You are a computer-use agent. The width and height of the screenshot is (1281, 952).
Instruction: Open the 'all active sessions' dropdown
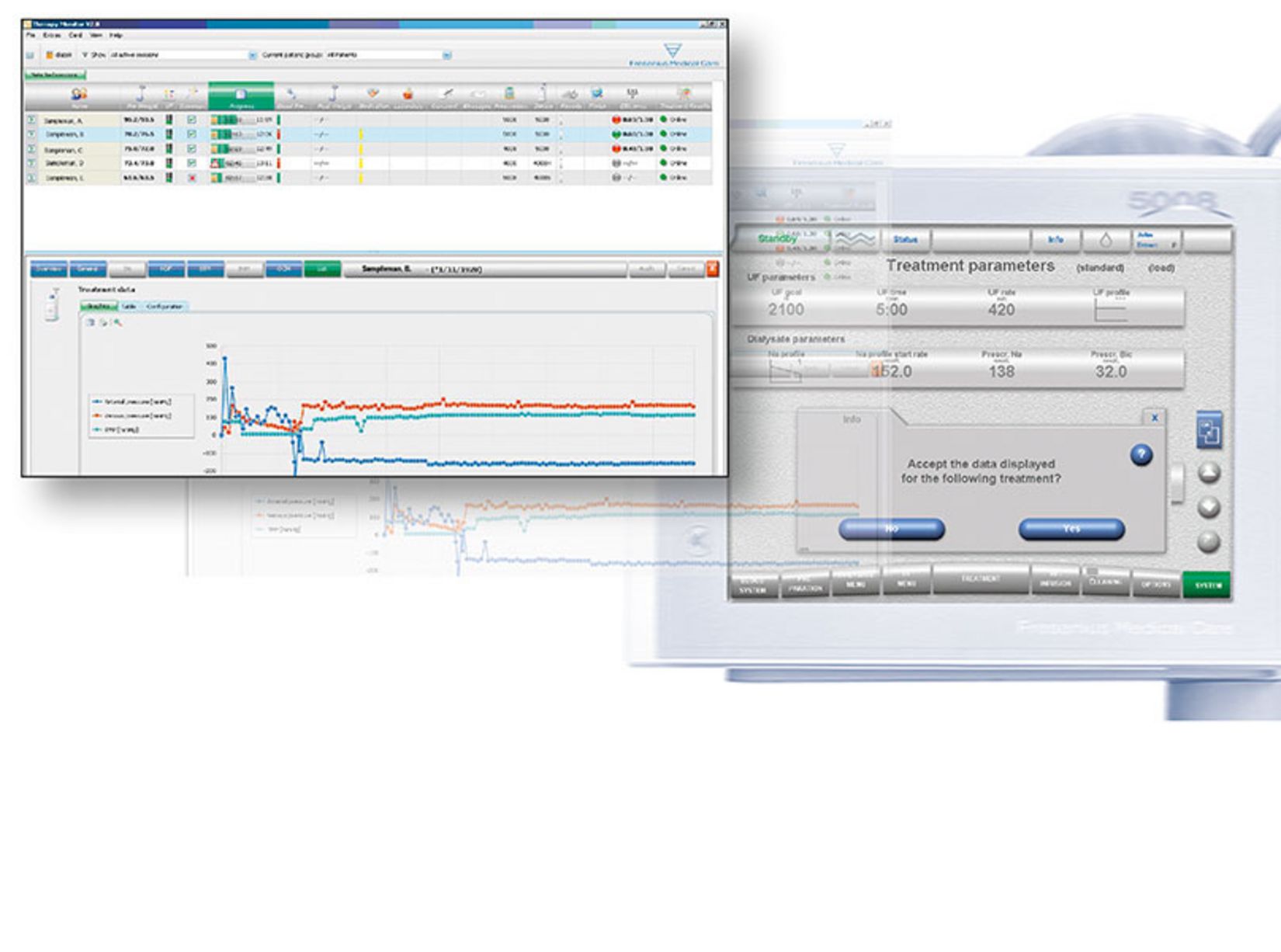click(x=252, y=54)
